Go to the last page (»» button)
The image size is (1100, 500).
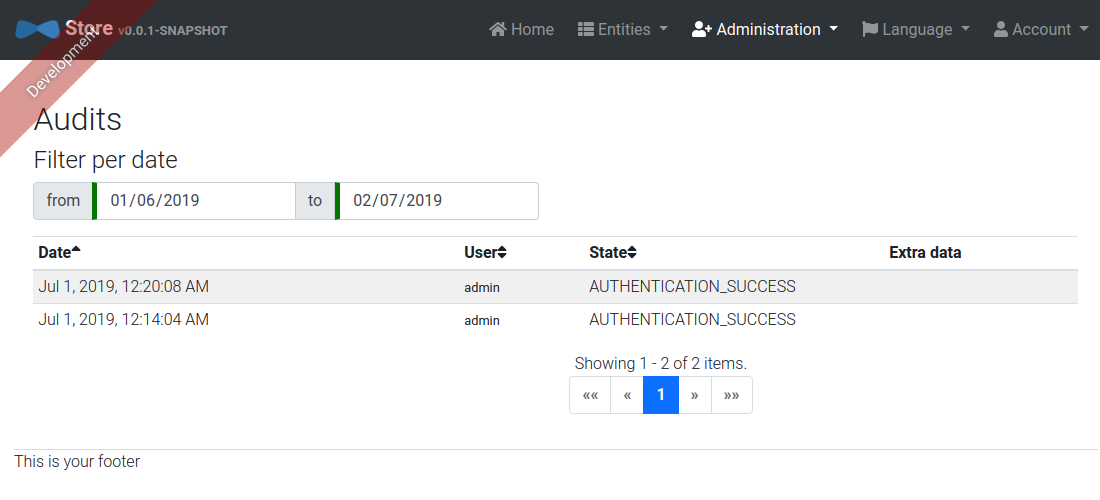[732, 395]
